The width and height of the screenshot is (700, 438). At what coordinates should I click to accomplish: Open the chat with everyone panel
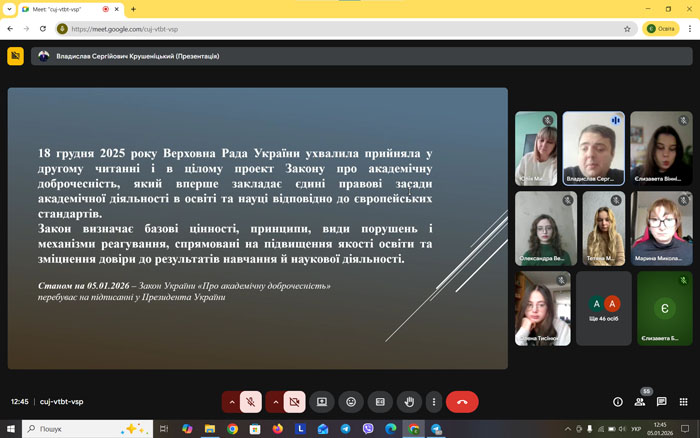[661, 401]
